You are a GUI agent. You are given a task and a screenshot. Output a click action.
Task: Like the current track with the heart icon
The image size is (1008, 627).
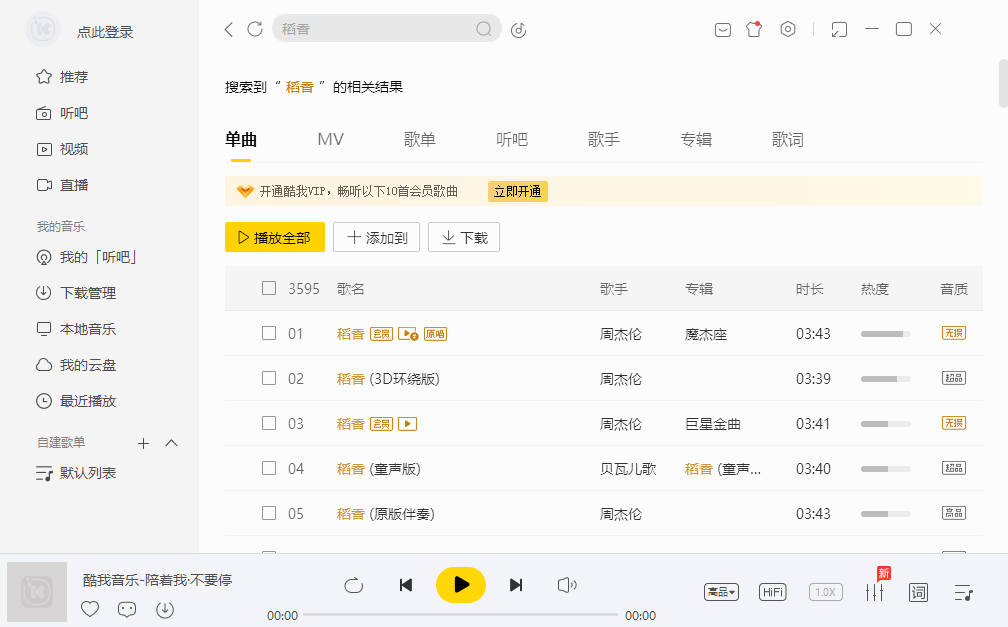click(x=90, y=608)
